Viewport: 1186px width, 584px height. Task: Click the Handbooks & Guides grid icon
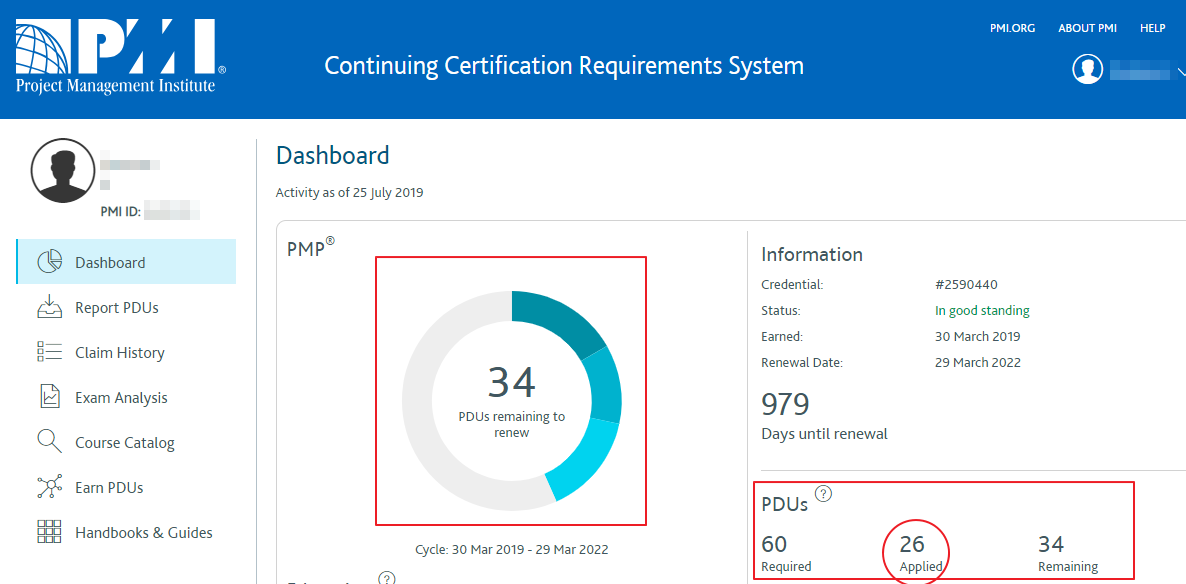coord(50,532)
